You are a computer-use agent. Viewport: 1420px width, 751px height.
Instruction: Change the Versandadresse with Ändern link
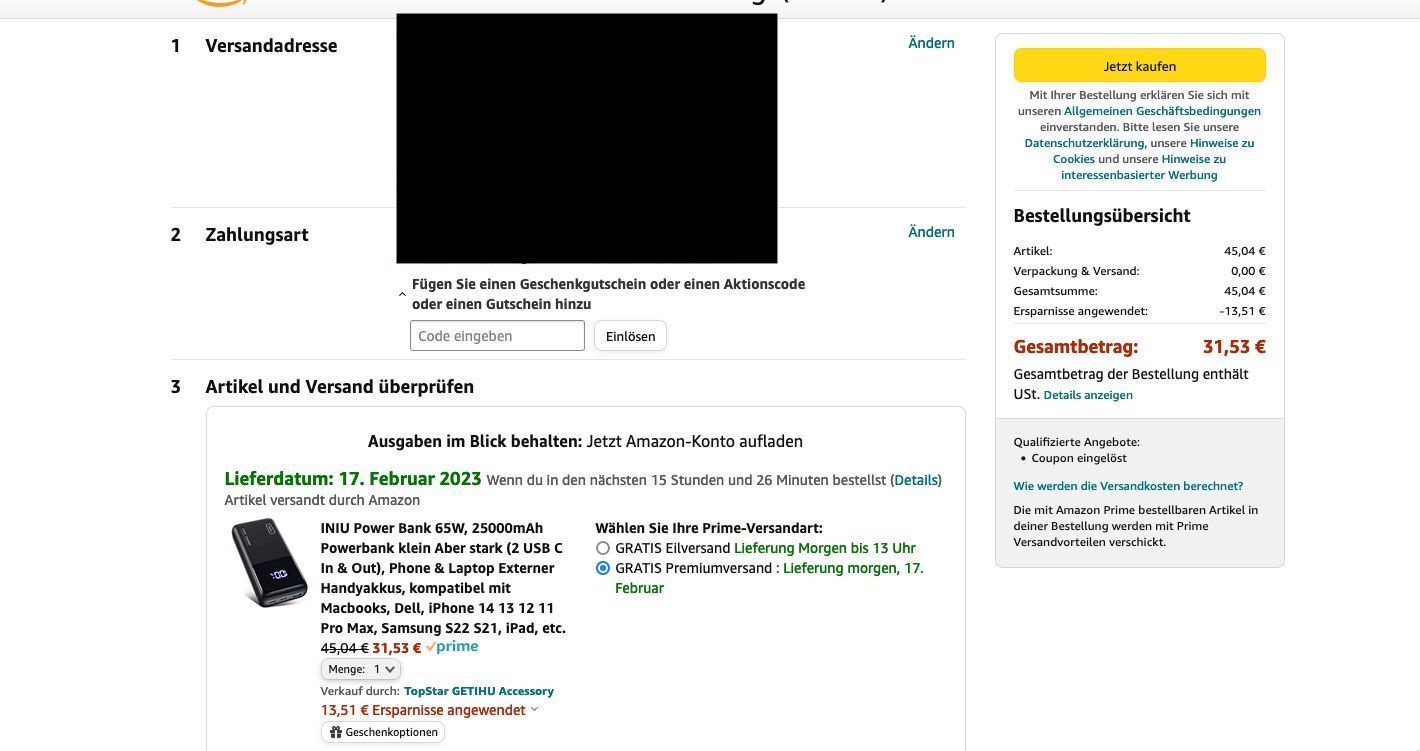point(931,43)
